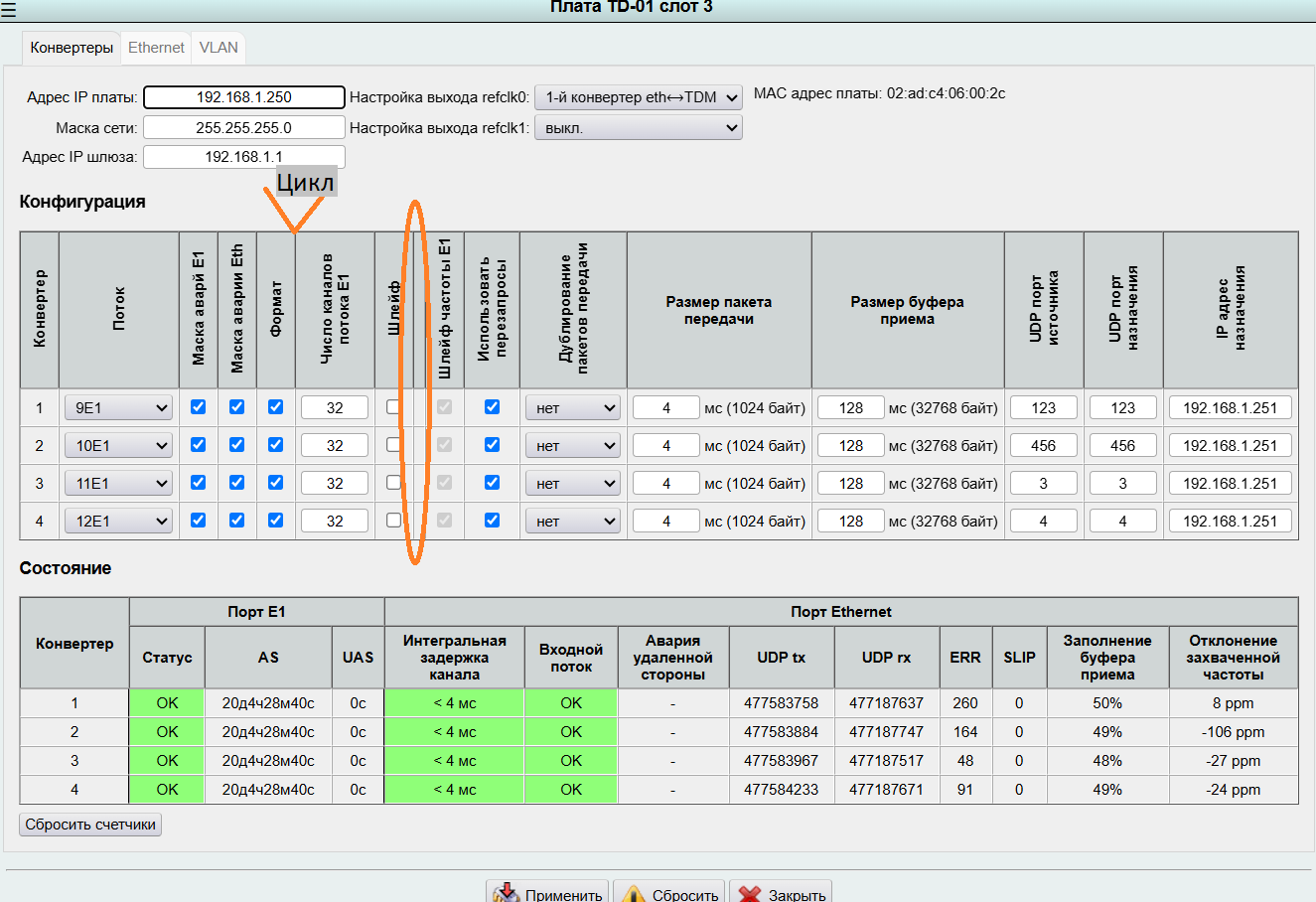Click the frequency deviation value -106 ppm
The height and width of the screenshot is (902, 1316).
coord(1234,732)
